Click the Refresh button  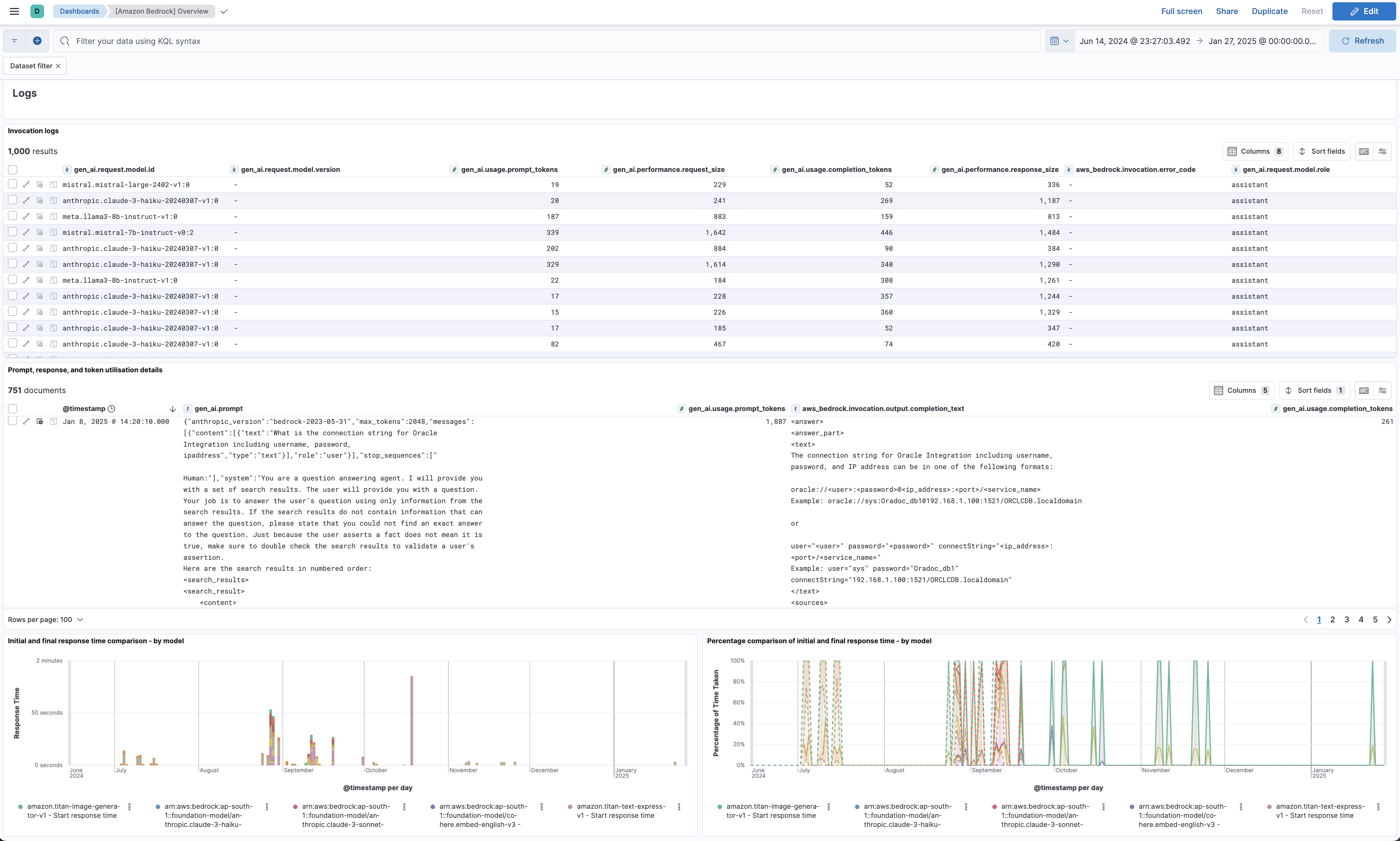(1362, 41)
